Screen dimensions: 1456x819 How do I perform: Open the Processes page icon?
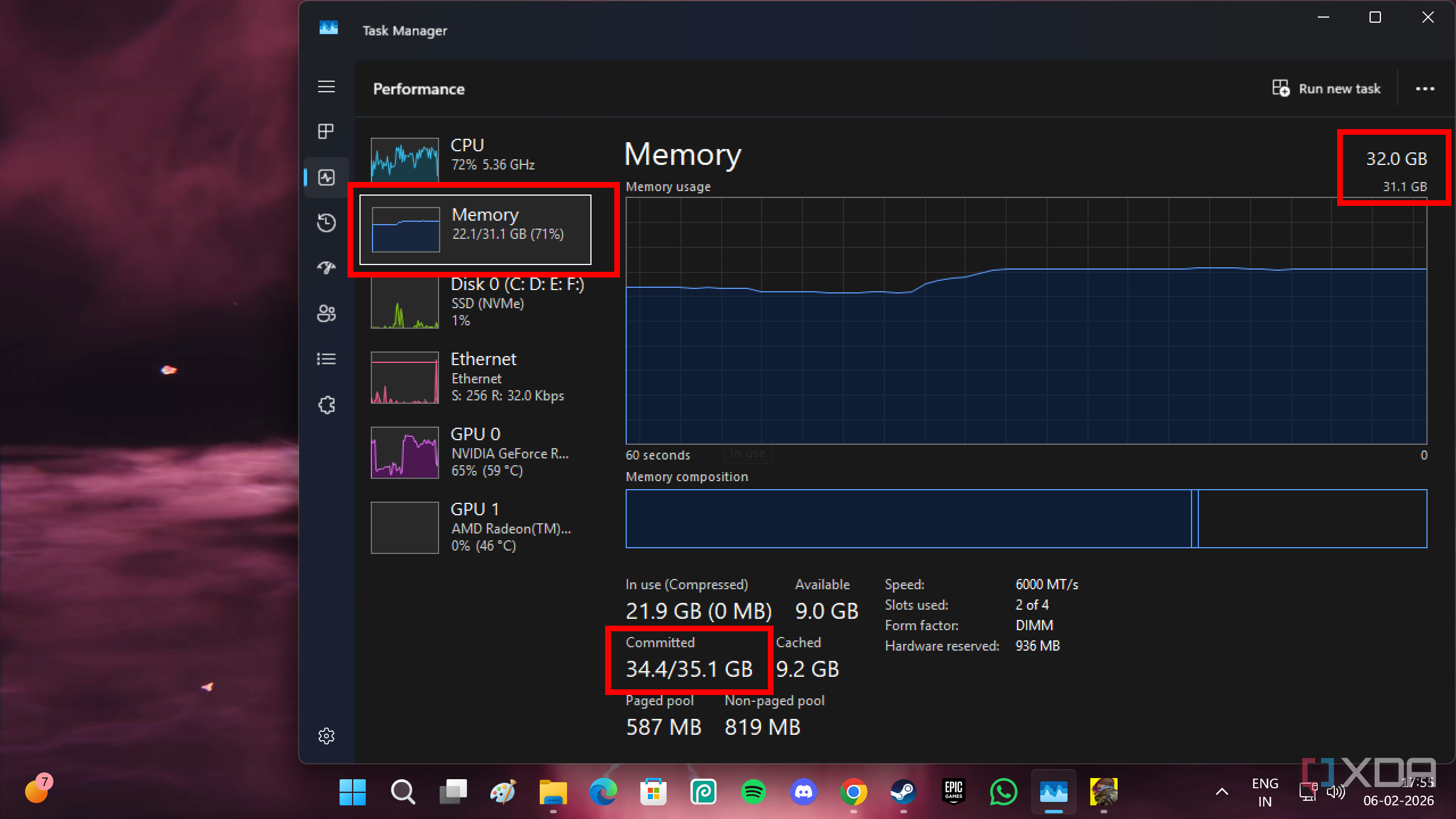(326, 131)
